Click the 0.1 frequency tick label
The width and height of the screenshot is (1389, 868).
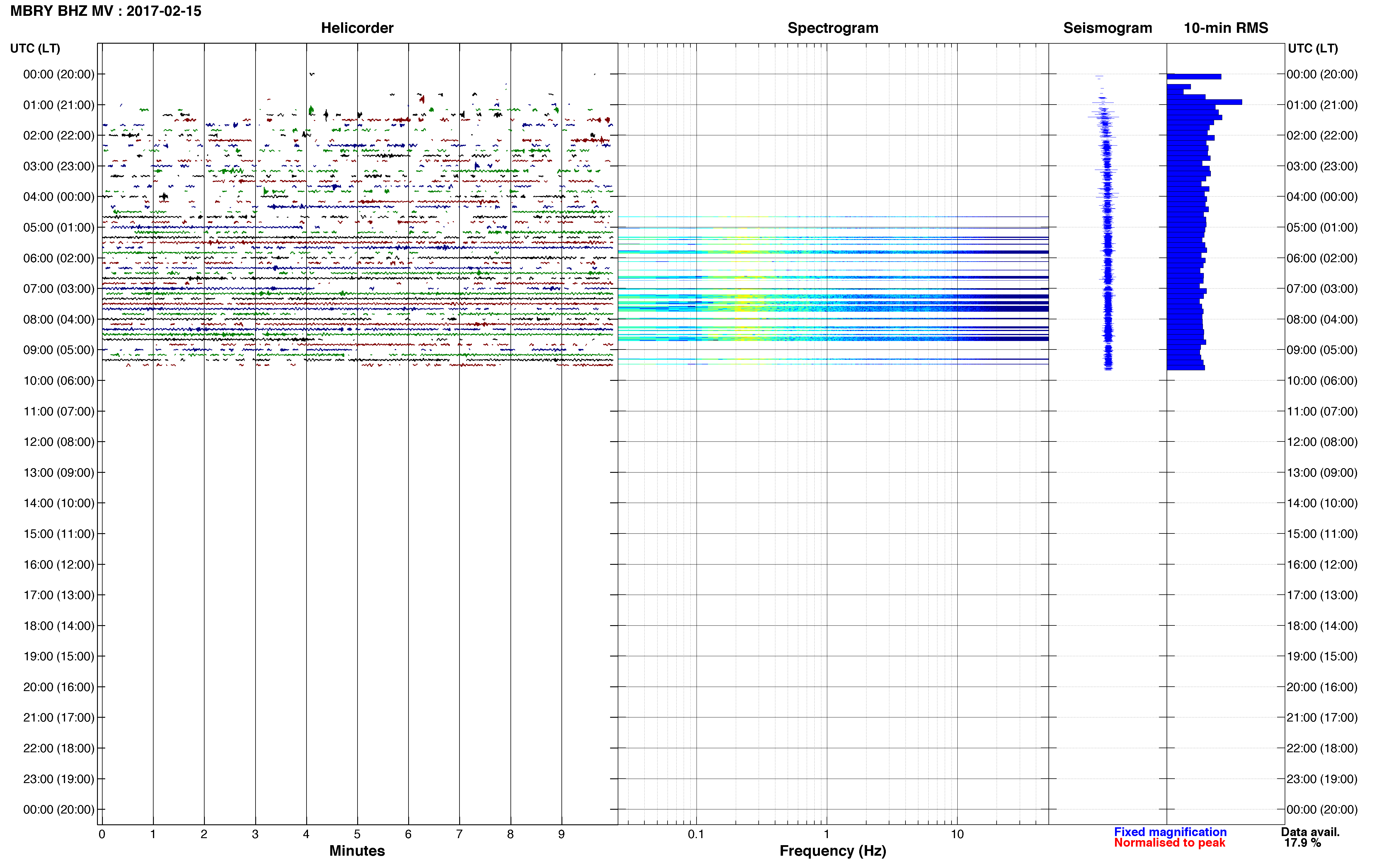pyautogui.click(x=696, y=834)
